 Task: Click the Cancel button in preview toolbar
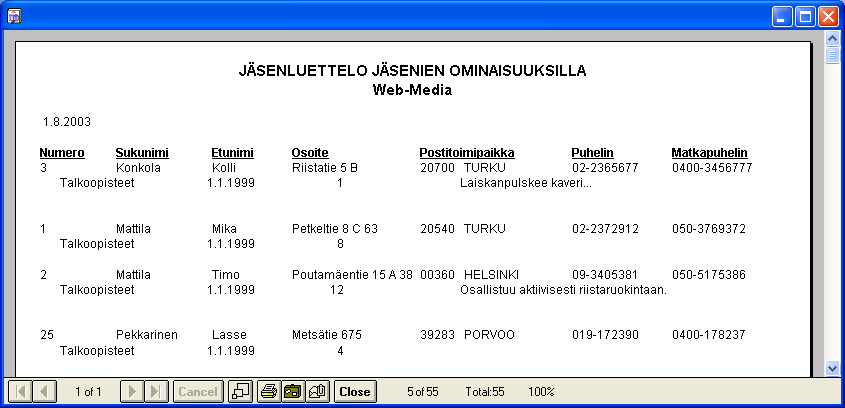click(x=198, y=392)
